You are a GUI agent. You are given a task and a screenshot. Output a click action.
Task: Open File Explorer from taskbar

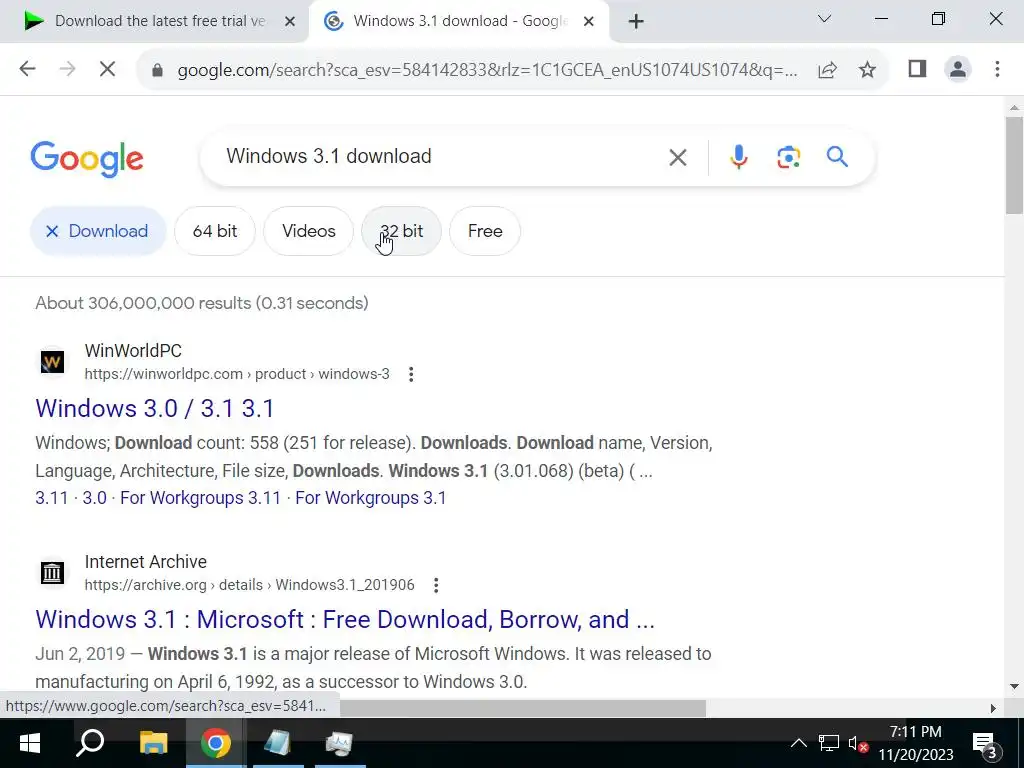[153, 743]
